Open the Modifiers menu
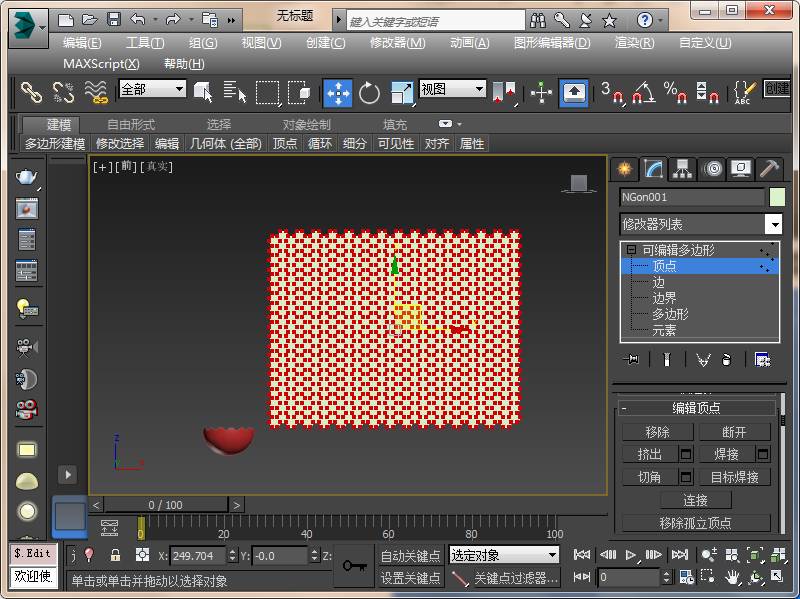800x599 pixels. click(x=397, y=43)
